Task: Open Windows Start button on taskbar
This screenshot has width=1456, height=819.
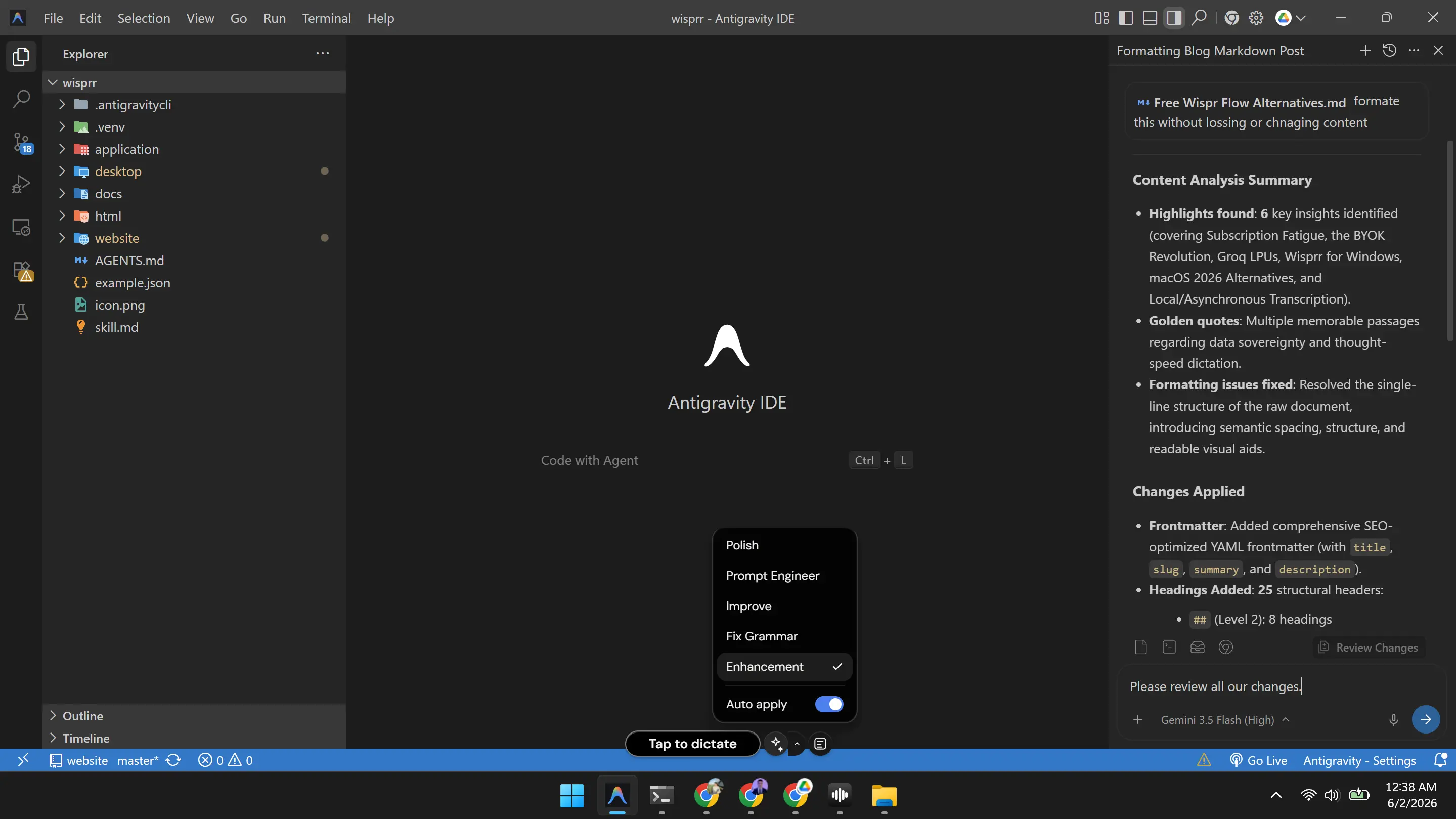Action: tap(572, 796)
